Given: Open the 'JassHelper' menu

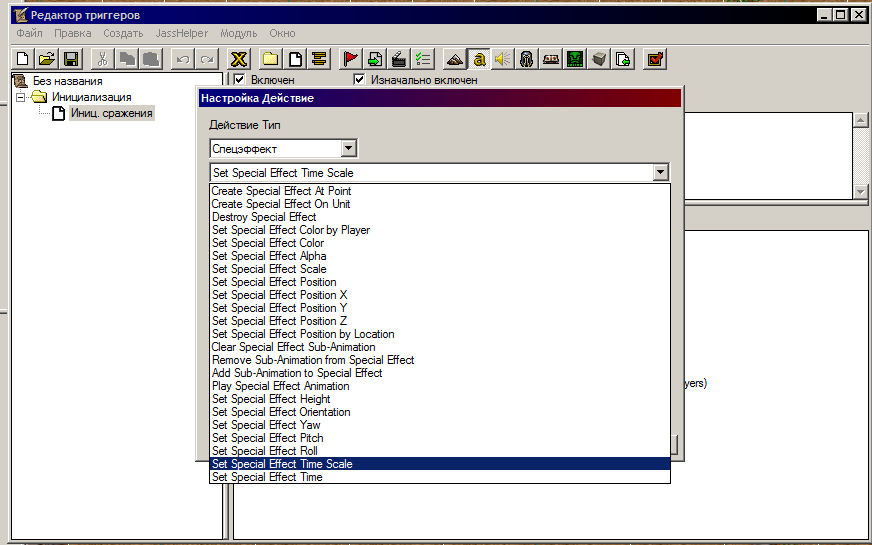Looking at the screenshot, I should 182,33.
